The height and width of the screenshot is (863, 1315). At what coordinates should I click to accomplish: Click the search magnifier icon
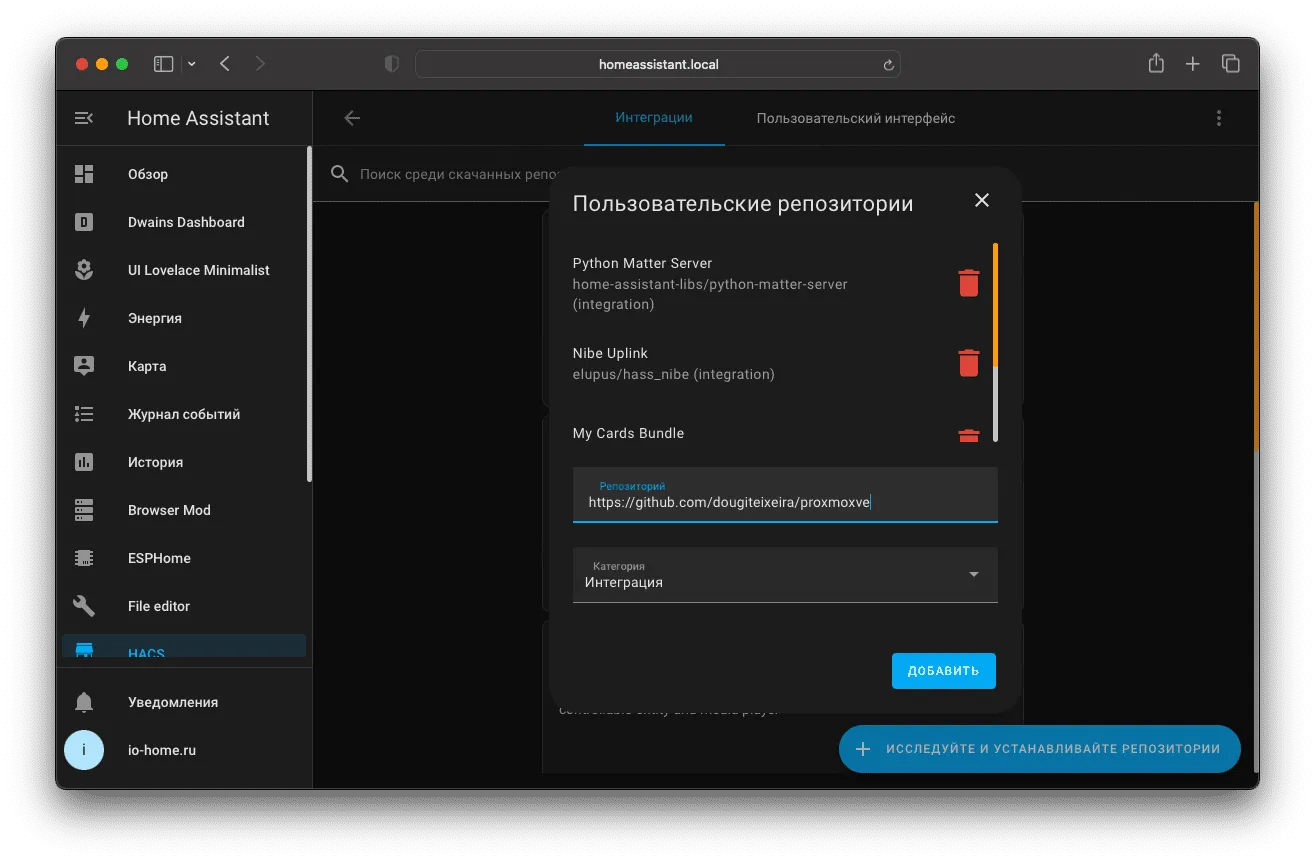(x=340, y=174)
